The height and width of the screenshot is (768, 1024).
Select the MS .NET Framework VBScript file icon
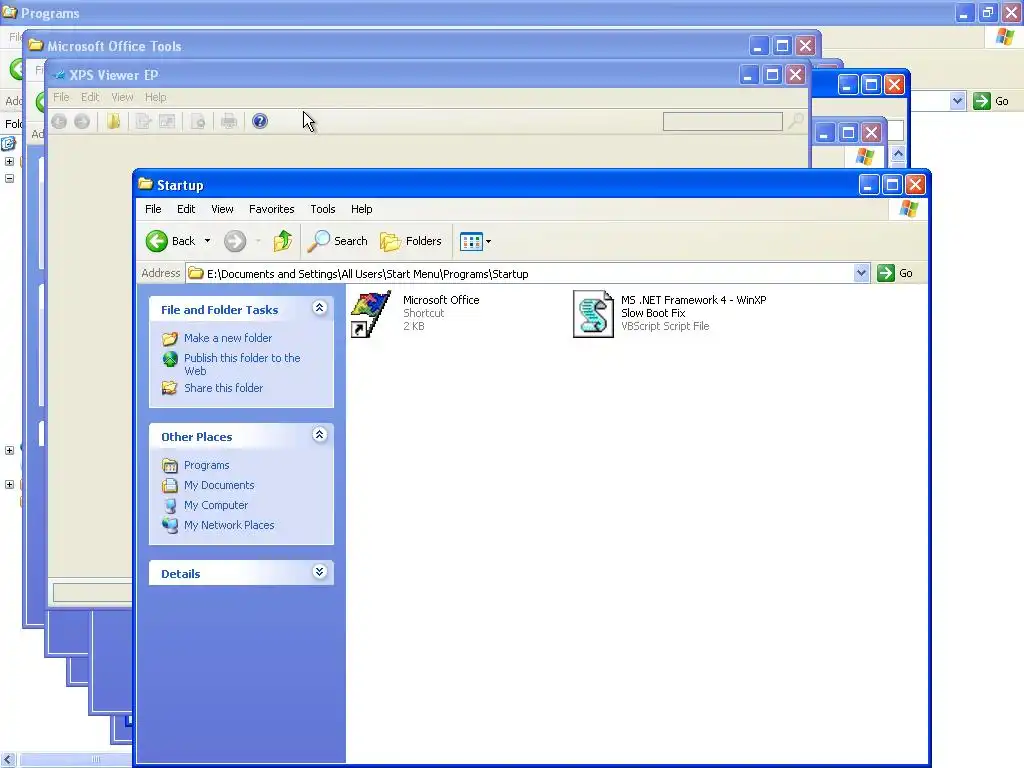pyautogui.click(x=593, y=314)
